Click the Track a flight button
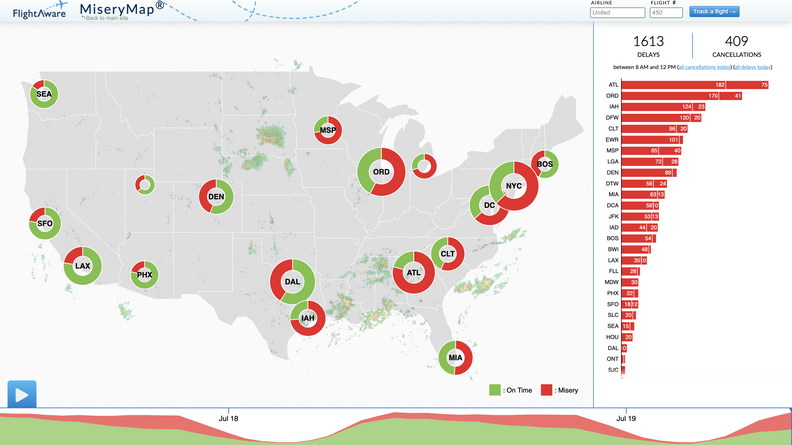Screen dimensions: 792x445 tap(714, 12)
